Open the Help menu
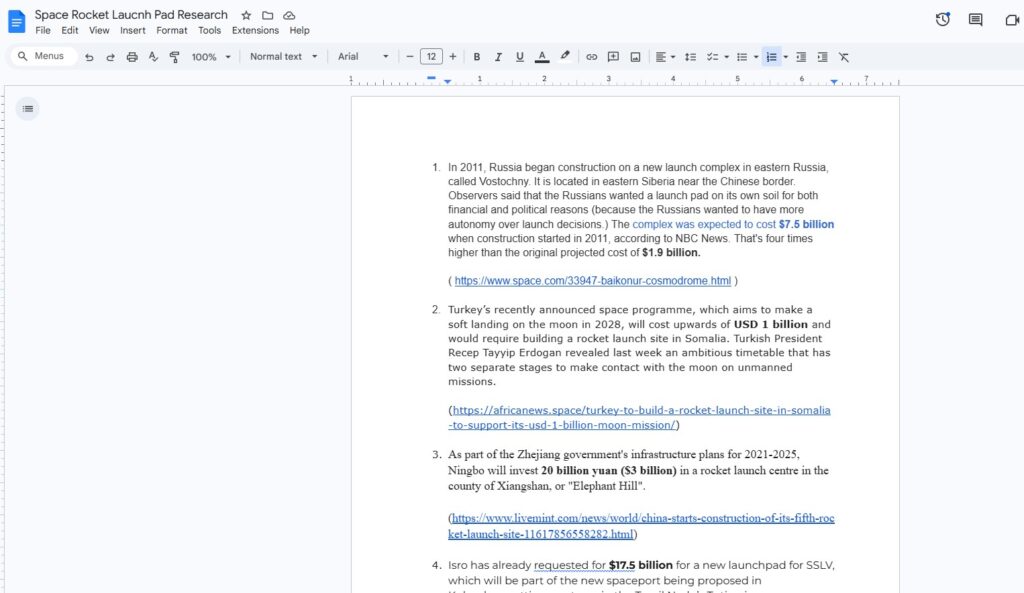This screenshot has height=593, width=1024. (300, 30)
